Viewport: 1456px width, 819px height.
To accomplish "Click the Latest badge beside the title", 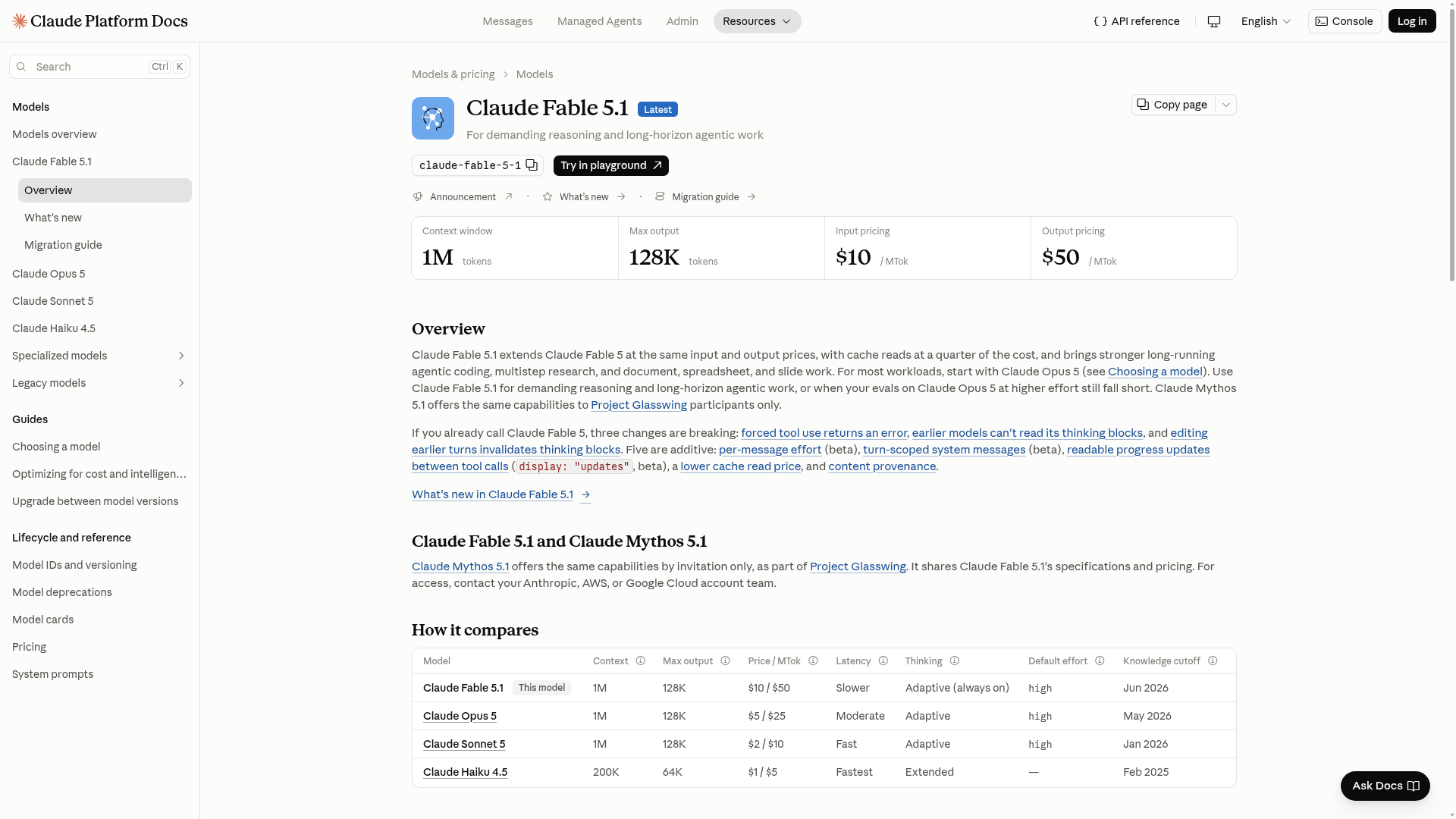I will coord(657,109).
